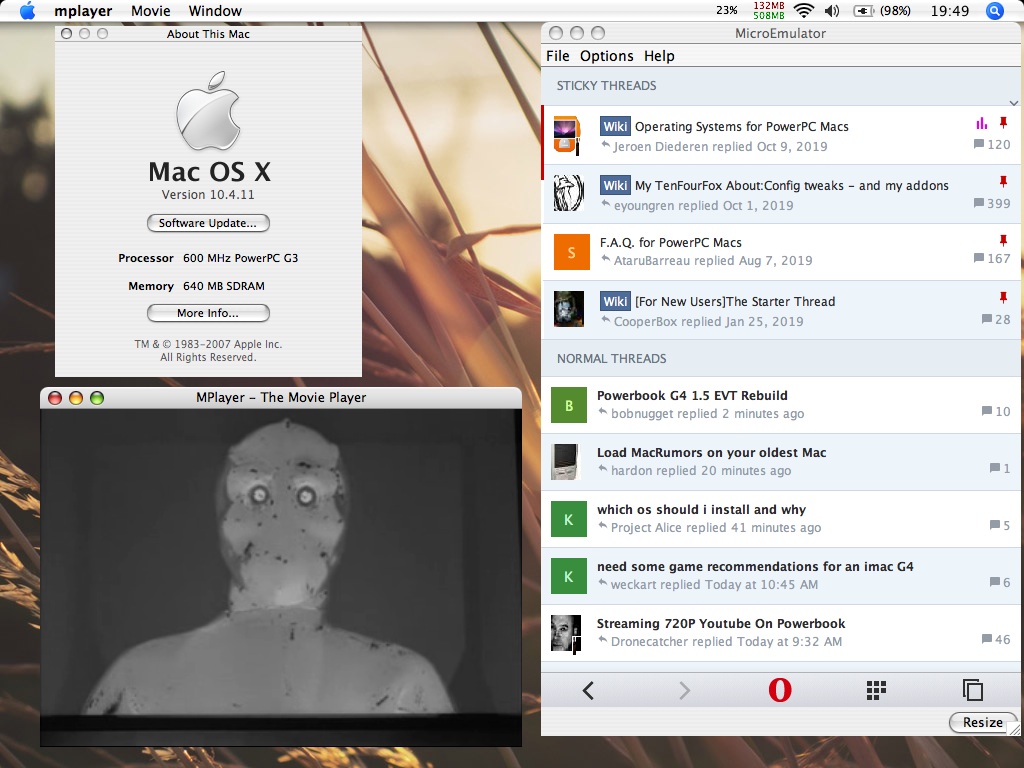Screen dimensions: 1024x768
Task: Go forward with Opera forward arrow
Action: click(684, 690)
